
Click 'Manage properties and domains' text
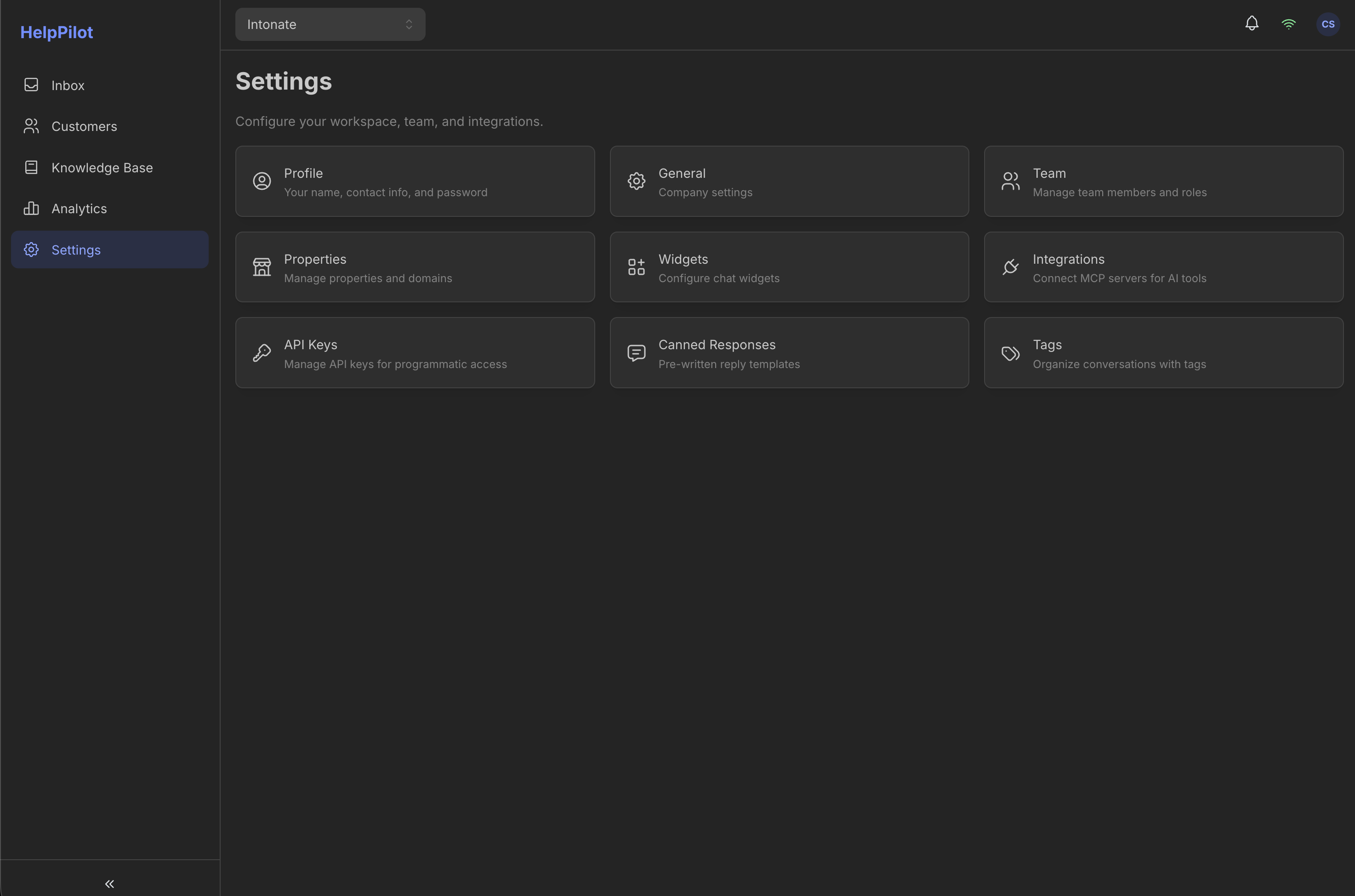tap(368, 278)
